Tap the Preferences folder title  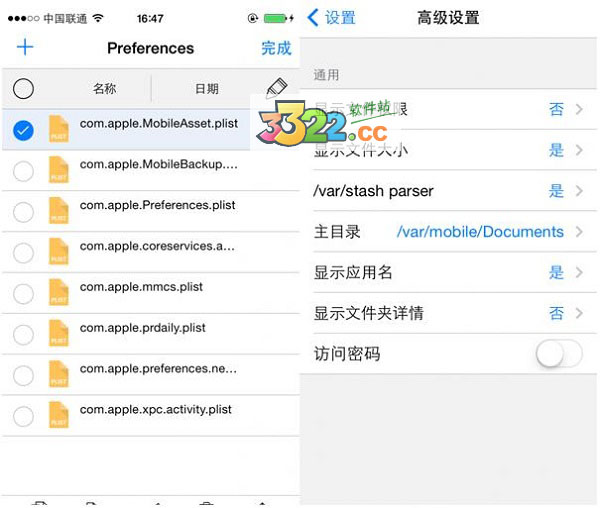pos(150,48)
